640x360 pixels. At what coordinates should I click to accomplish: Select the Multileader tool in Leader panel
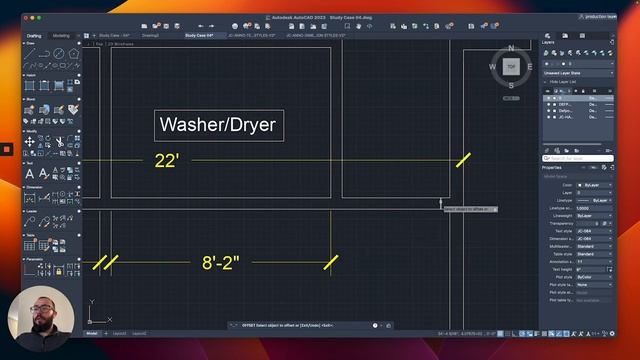[29, 222]
